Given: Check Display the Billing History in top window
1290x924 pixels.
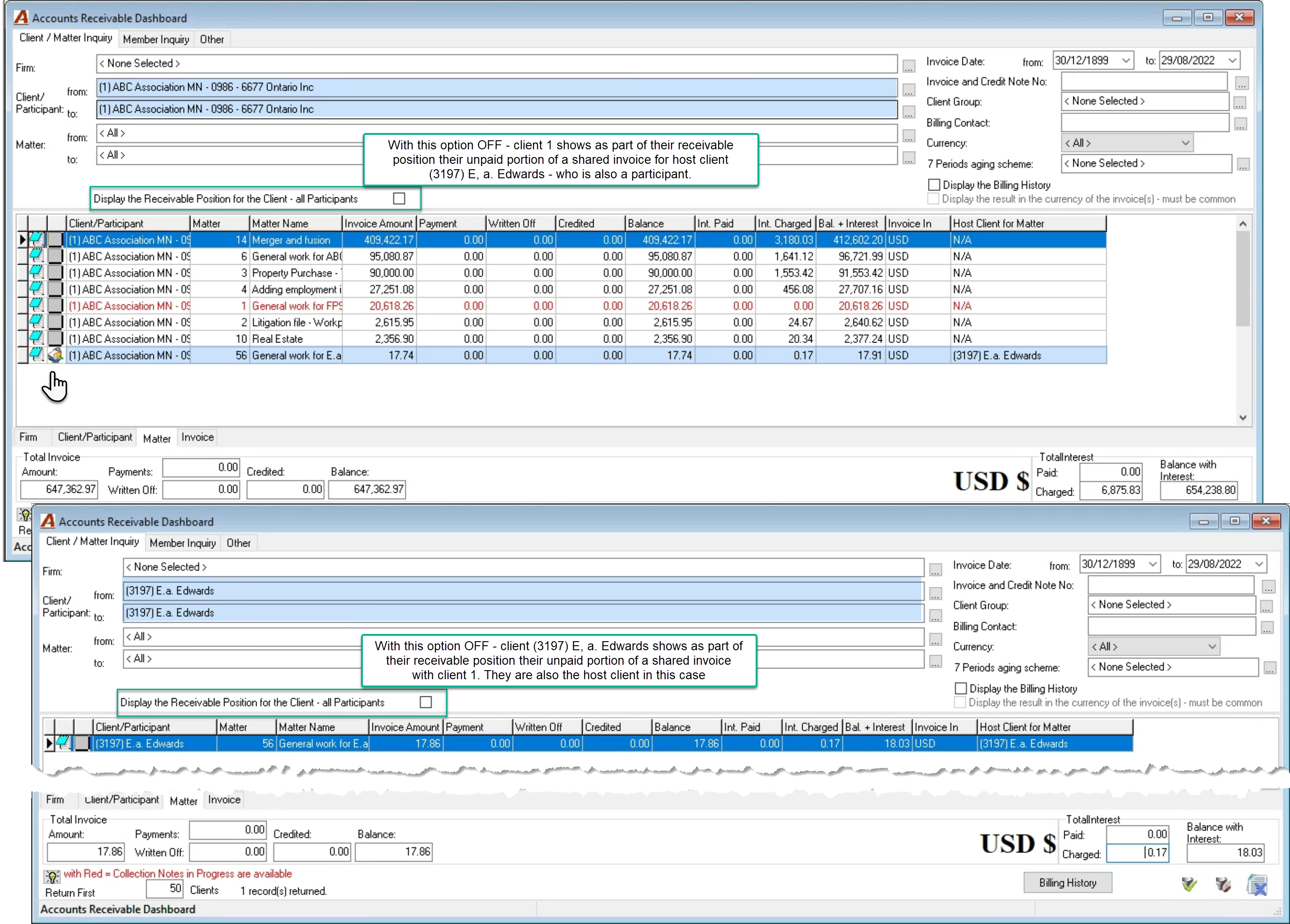Looking at the screenshot, I should click(x=934, y=185).
